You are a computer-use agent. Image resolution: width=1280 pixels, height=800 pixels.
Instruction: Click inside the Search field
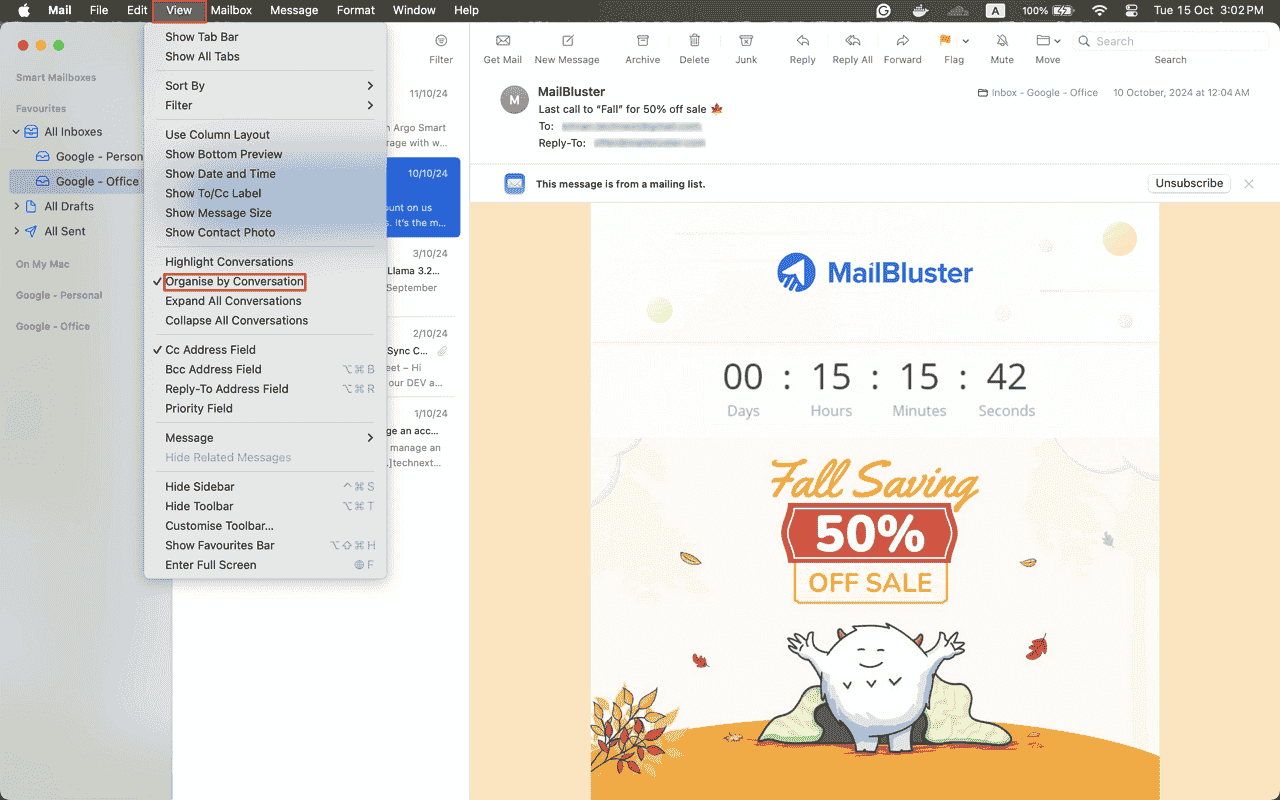pos(1170,40)
